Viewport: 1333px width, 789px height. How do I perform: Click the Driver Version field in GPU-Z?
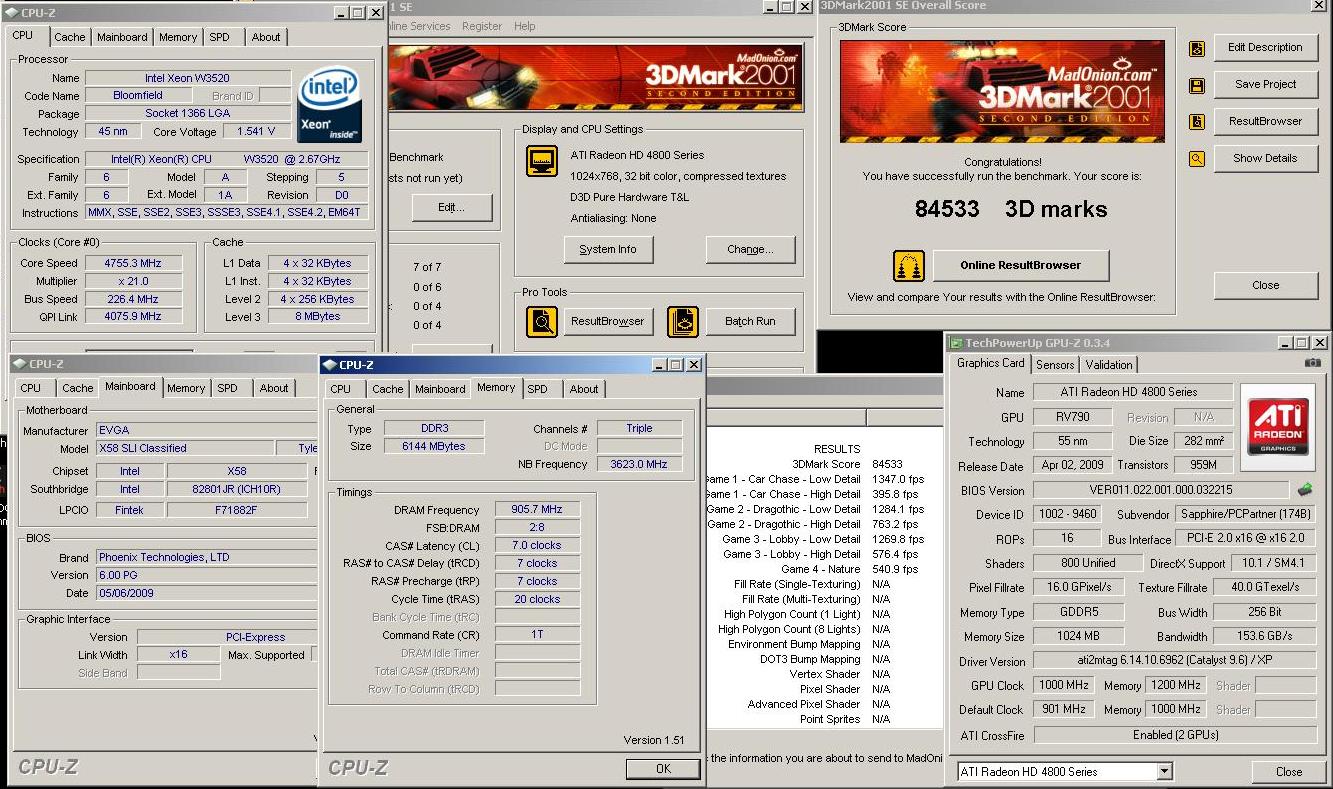[1174, 661]
